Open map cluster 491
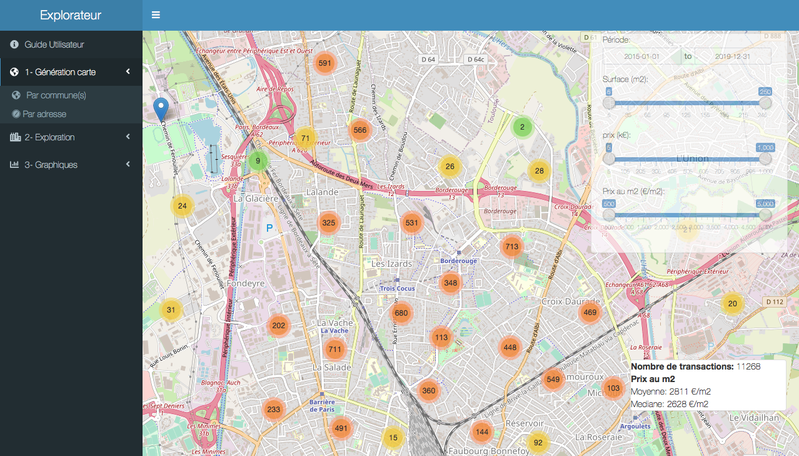Viewport: 799px width, 456px height. point(341,428)
